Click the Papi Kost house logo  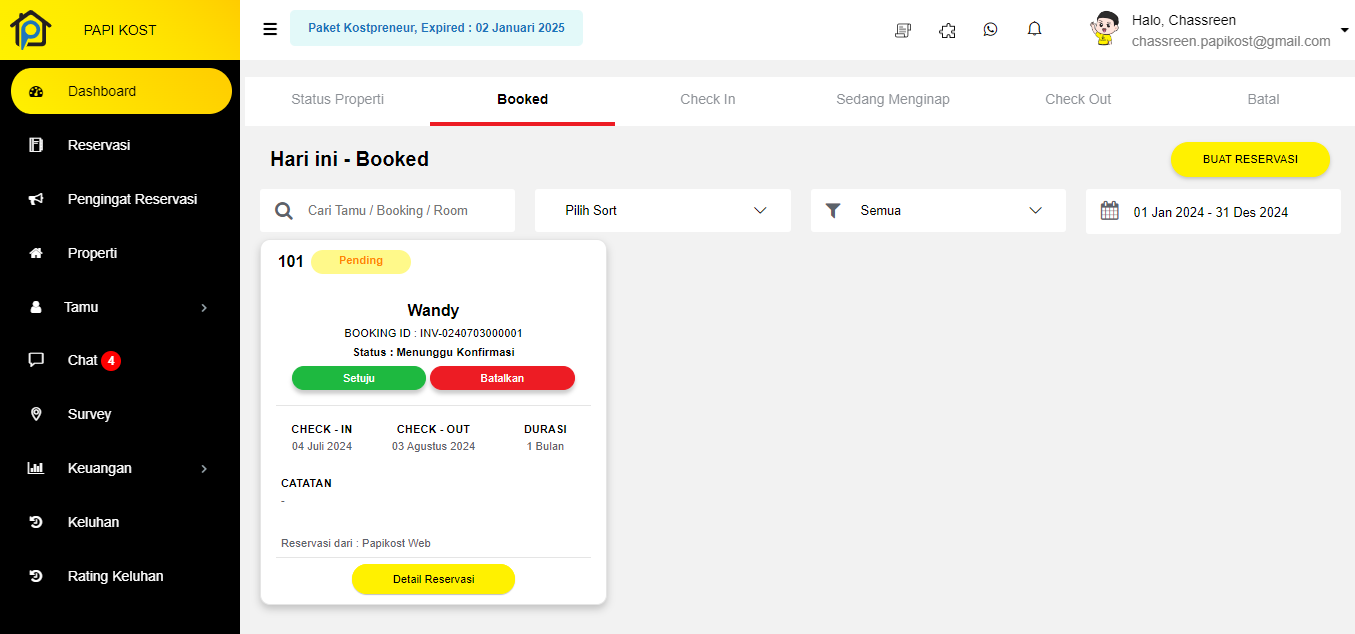click(31, 30)
